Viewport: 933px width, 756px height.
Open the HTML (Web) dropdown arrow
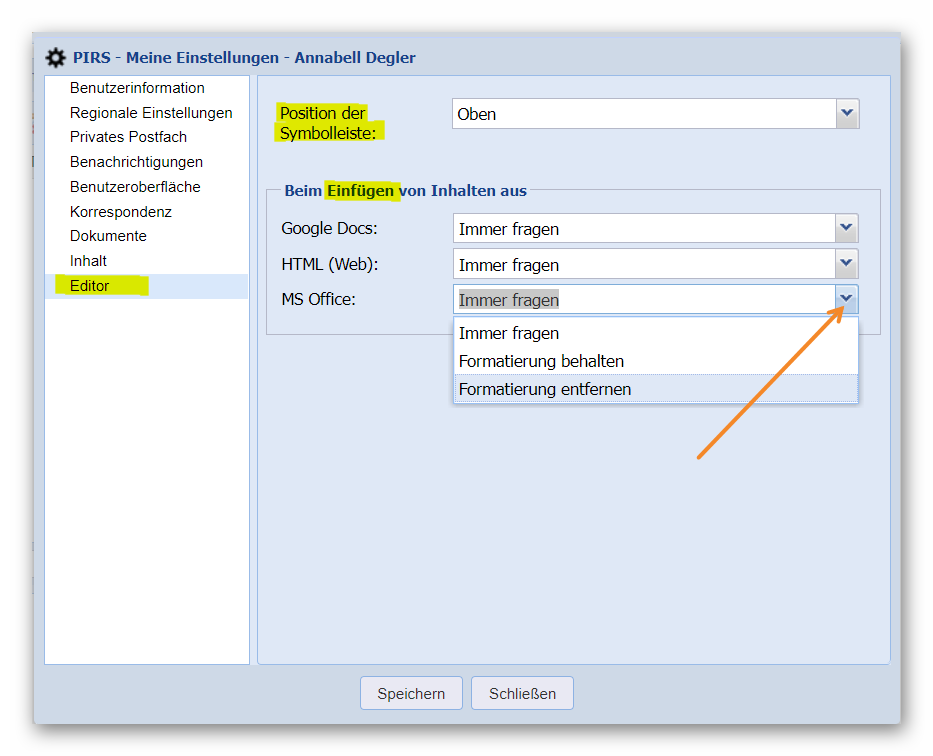pyautogui.click(x=847, y=265)
